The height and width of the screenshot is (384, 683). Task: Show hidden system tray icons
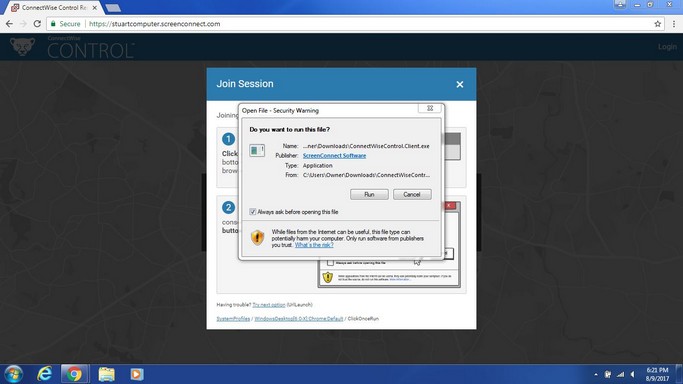point(595,374)
